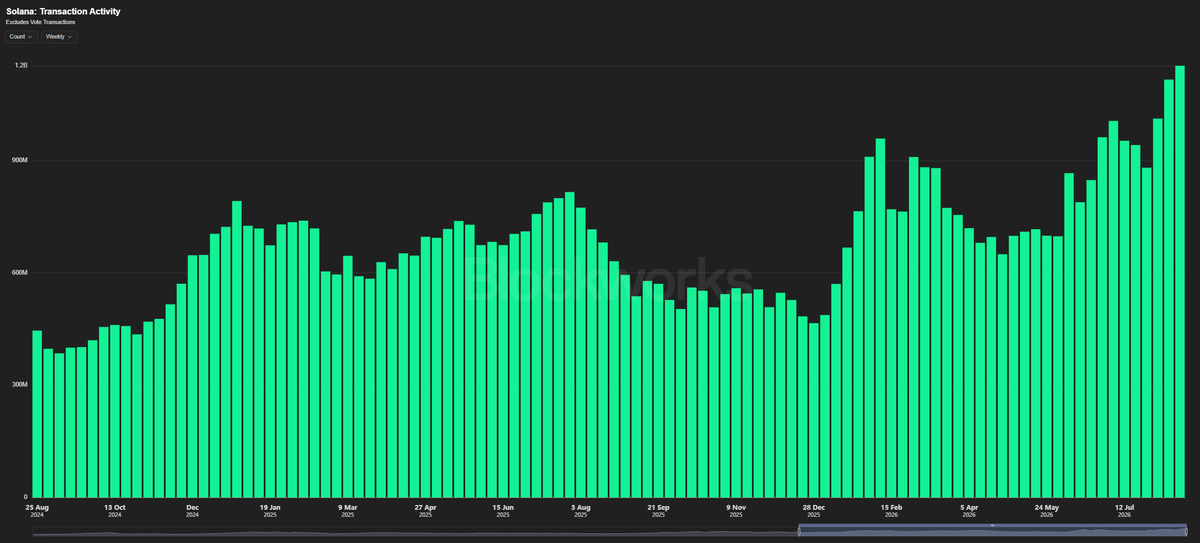This screenshot has width=1200, height=543.
Task: Open the Count metric dropdown
Action: click(21, 36)
